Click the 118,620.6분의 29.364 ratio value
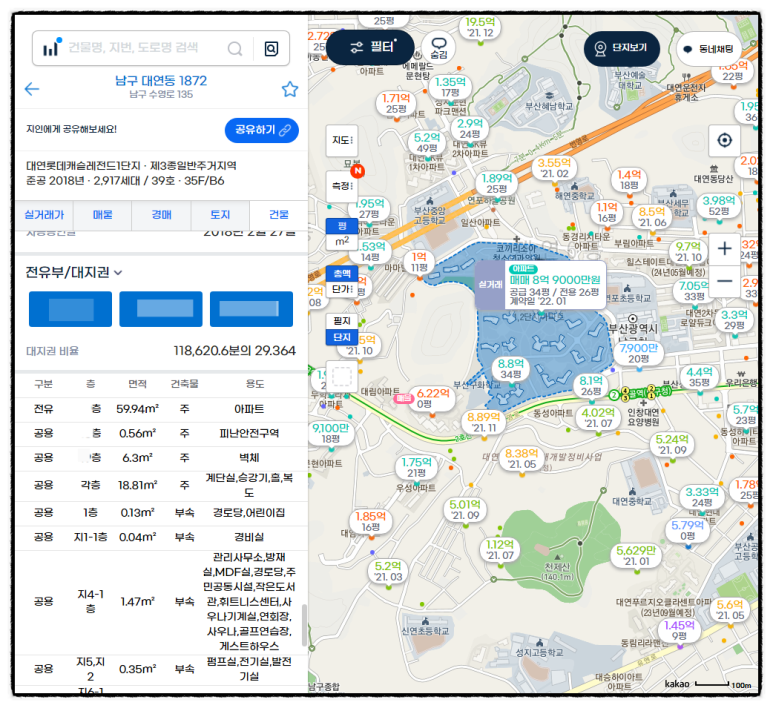 click(x=235, y=351)
